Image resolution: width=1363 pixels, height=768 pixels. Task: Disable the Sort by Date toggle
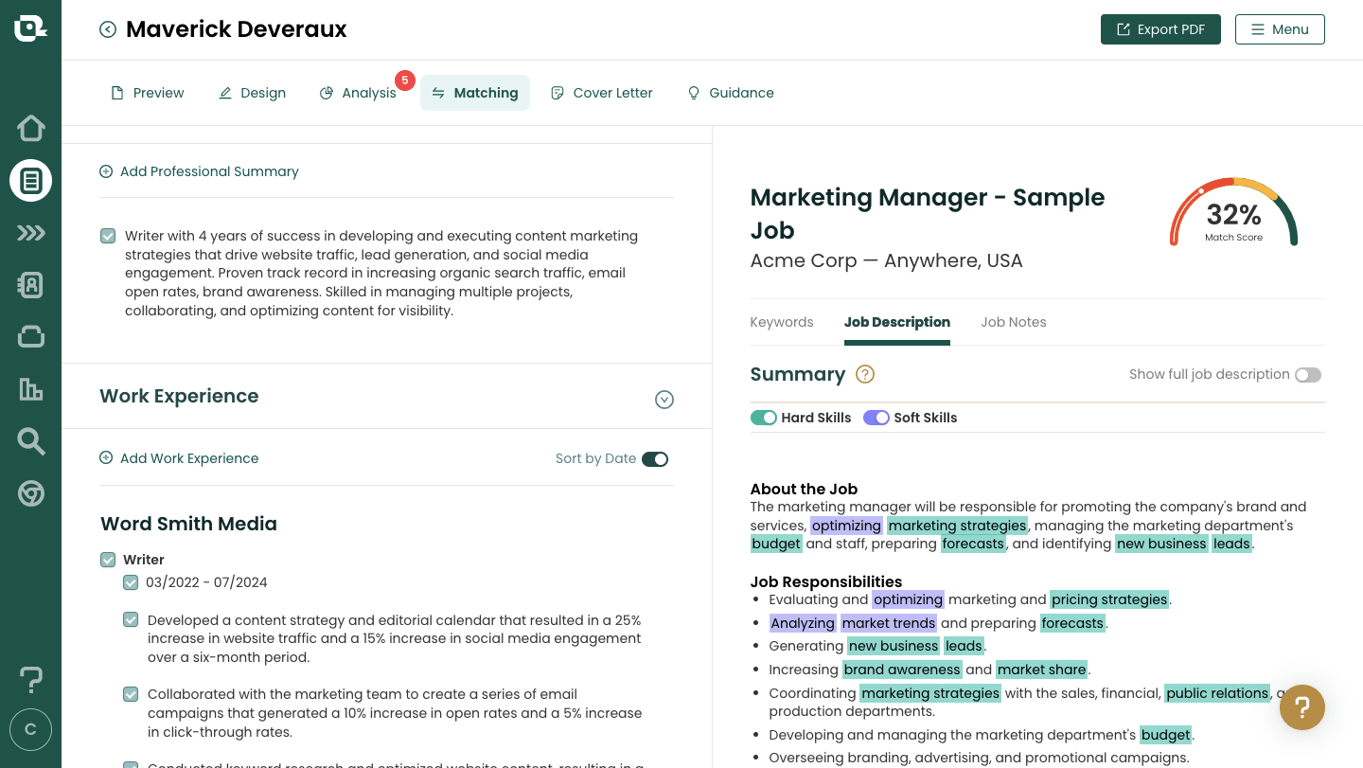pyautogui.click(x=655, y=459)
